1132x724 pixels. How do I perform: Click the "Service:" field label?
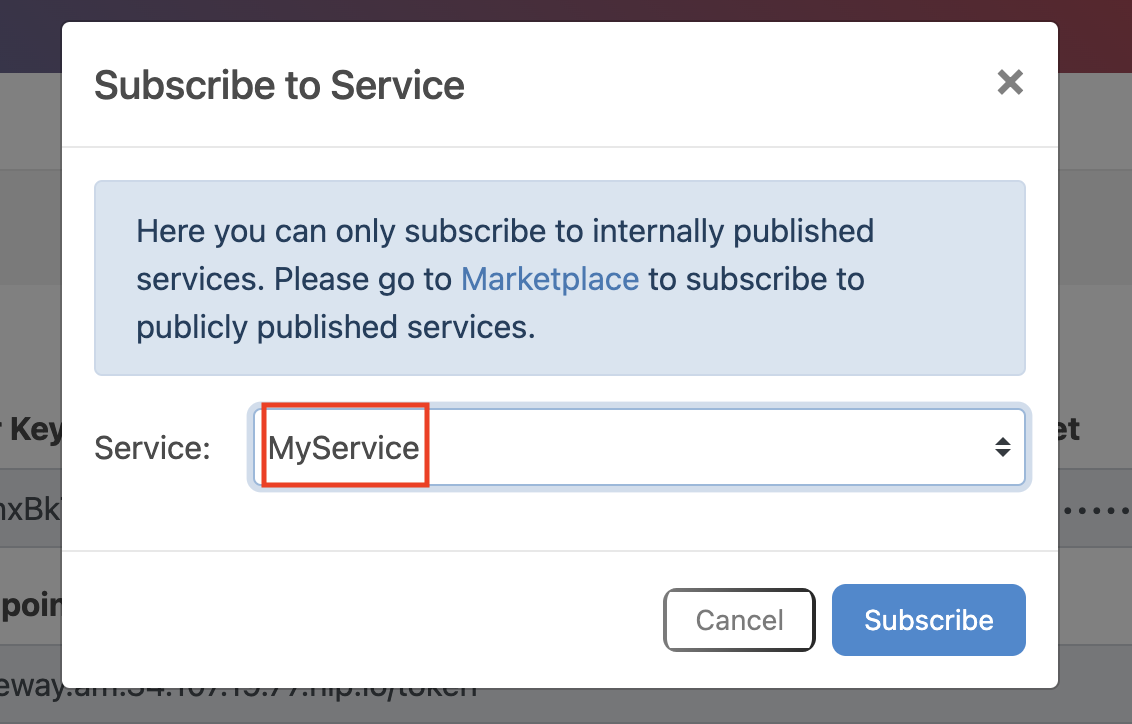tap(152, 448)
